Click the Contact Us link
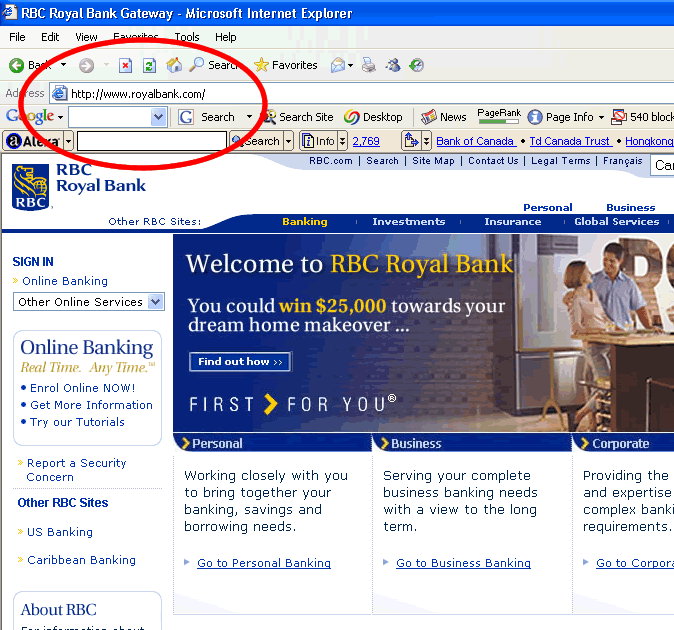Screen dimensions: 674x630 coord(493,161)
